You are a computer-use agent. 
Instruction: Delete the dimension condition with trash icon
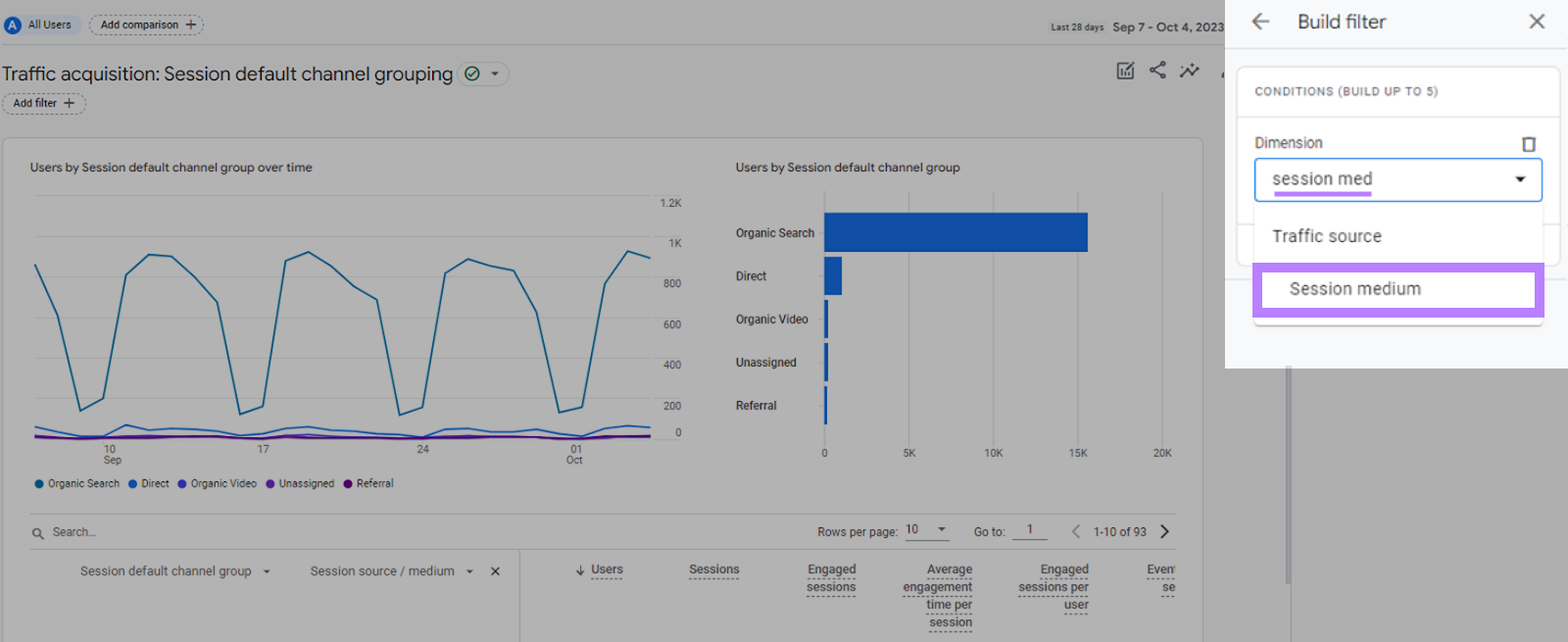click(x=1528, y=144)
